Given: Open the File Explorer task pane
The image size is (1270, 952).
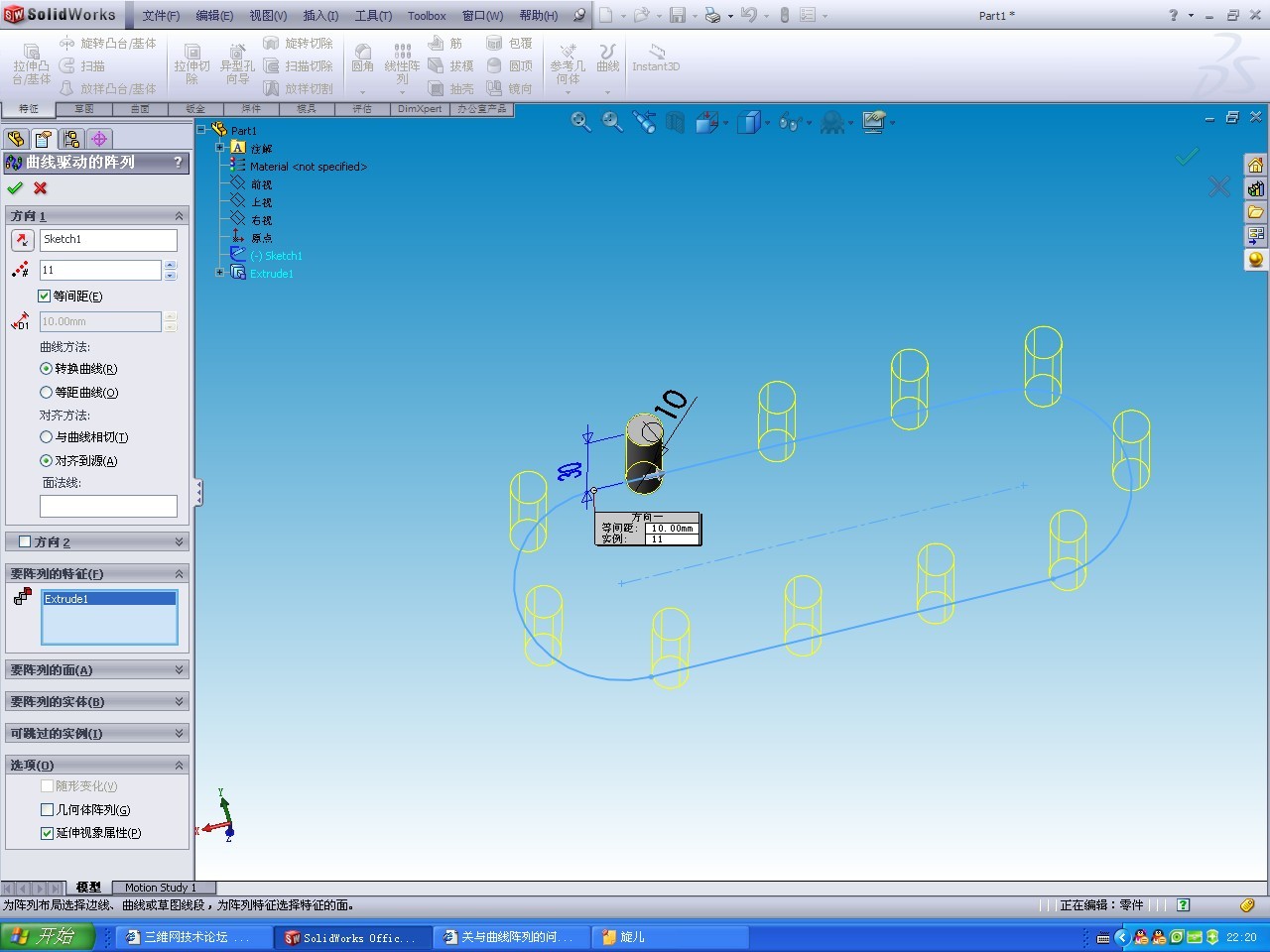Looking at the screenshot, I should pos(1255,212).
